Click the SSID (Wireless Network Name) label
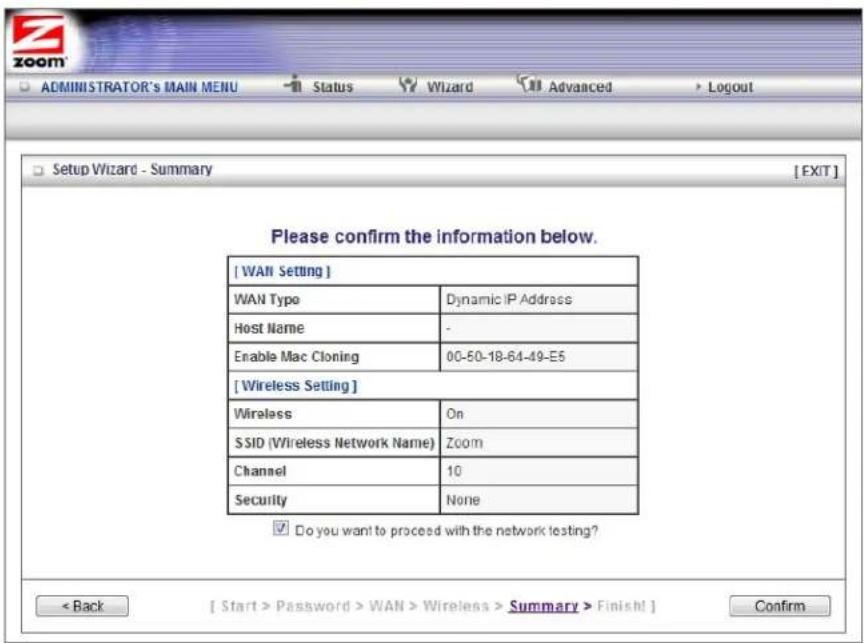This screenshot has height=643, width=864. pyautogui.click(x=334, y=443)
